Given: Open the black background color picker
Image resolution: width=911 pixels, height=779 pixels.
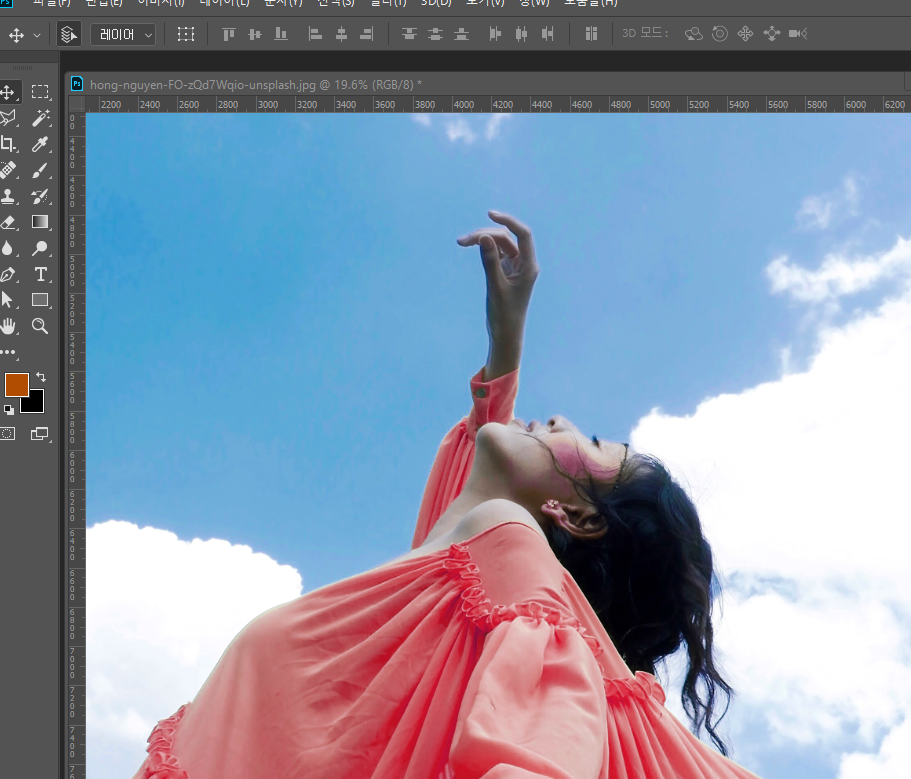Looking at the screenshot, I should pos(36,404).
